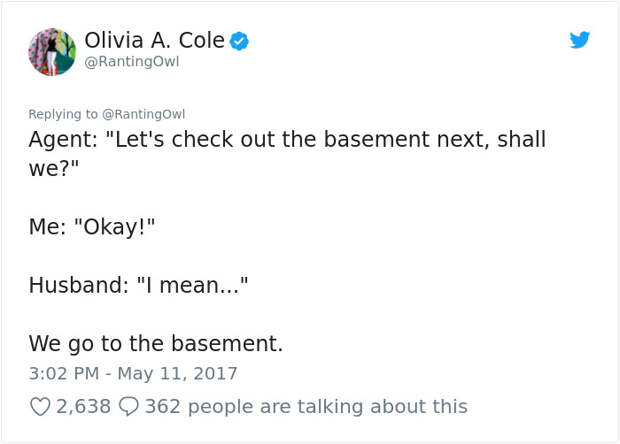Open replies via speech bubble icon
This screenshot has height=444, width=620.
pyautogui.click(x=129, y=406)
